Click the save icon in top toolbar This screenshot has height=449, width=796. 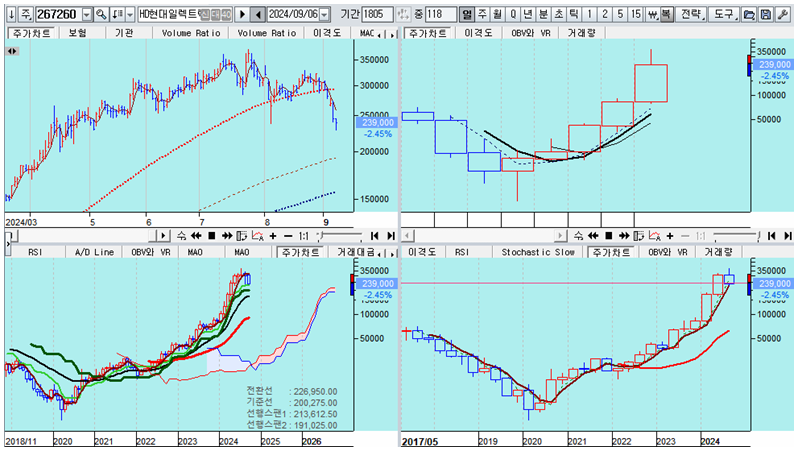[x=765, y=15]
